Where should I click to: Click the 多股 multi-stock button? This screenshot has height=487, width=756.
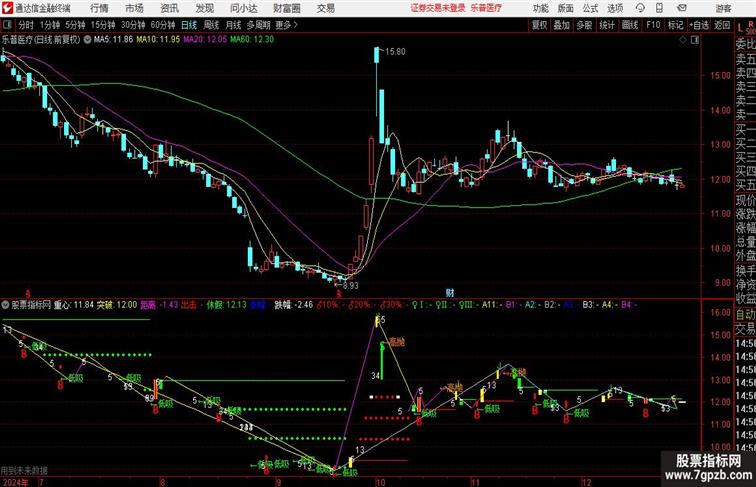[x=584, y=25]
